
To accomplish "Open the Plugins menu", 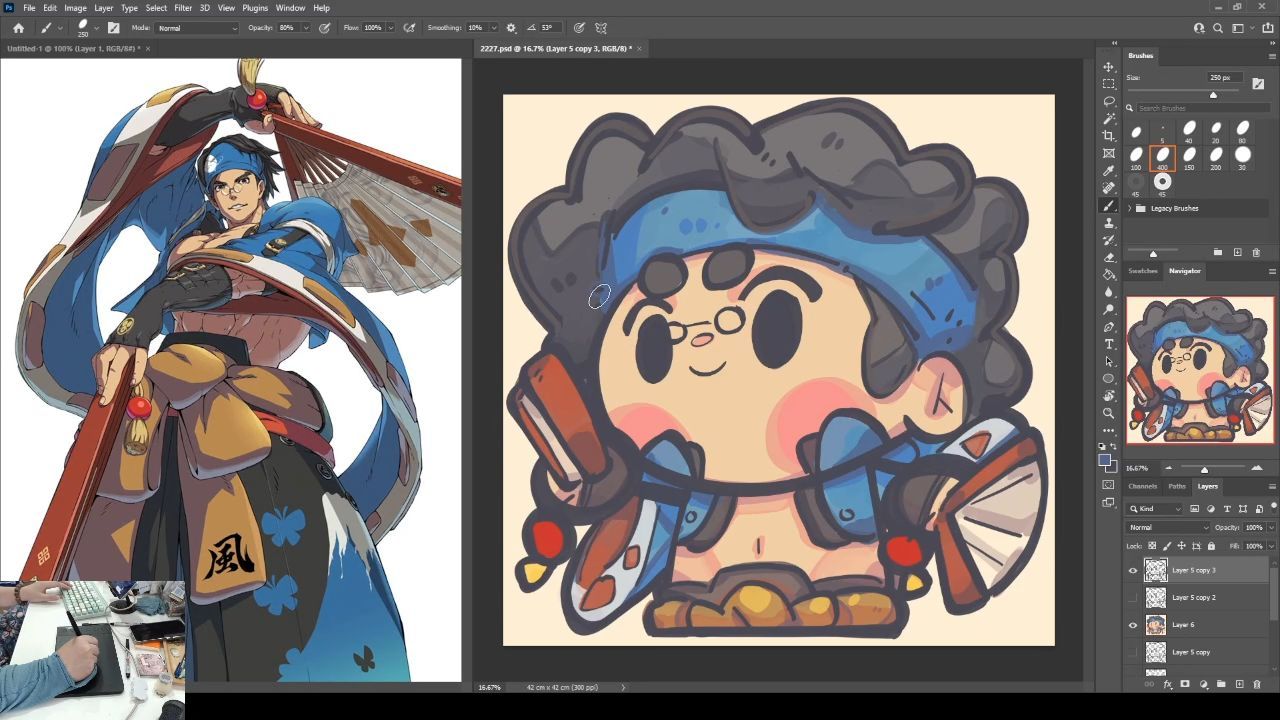I will click(255, 8).
